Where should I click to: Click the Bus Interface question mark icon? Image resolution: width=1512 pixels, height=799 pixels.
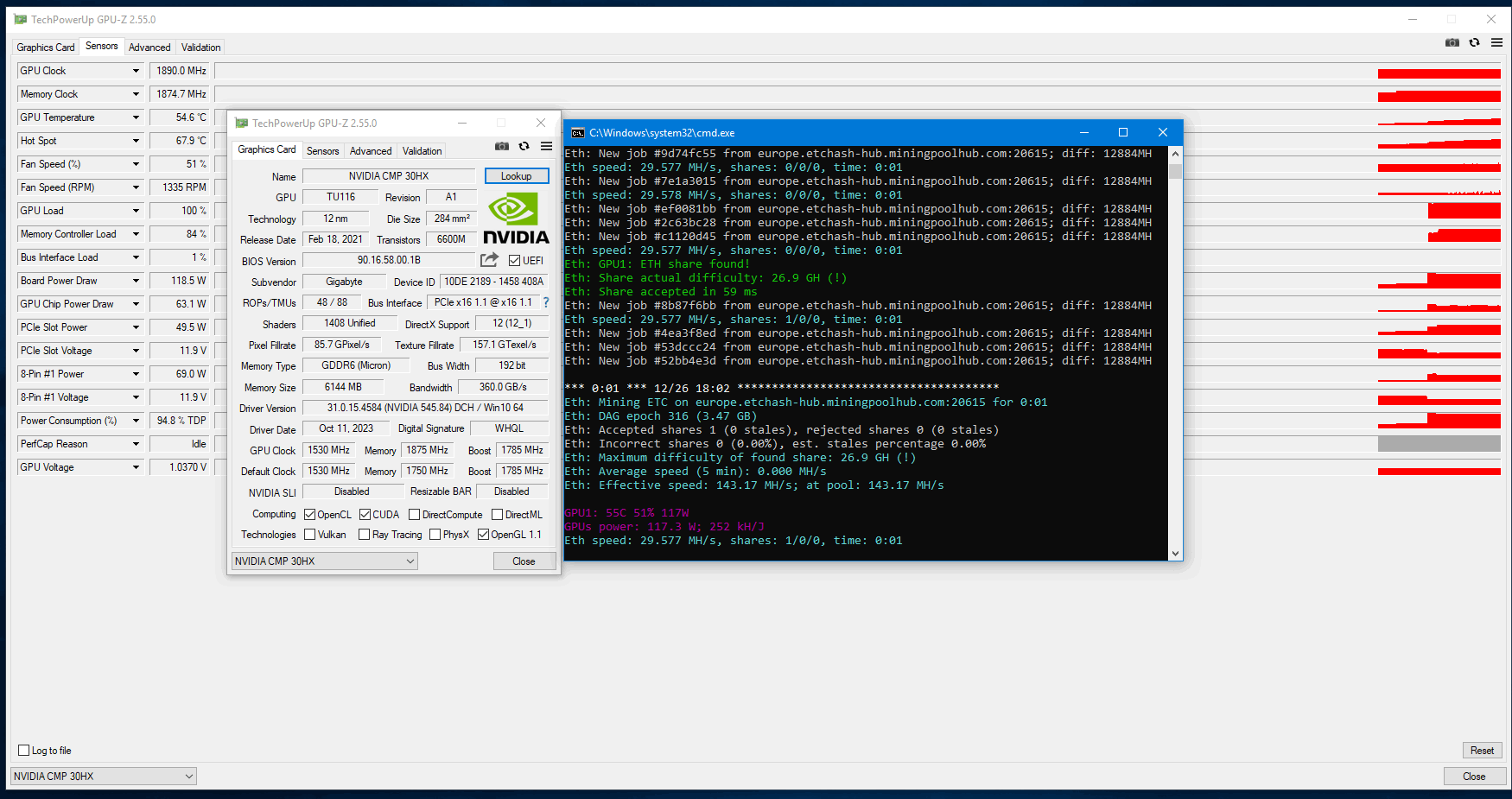(x=546, y=302)
